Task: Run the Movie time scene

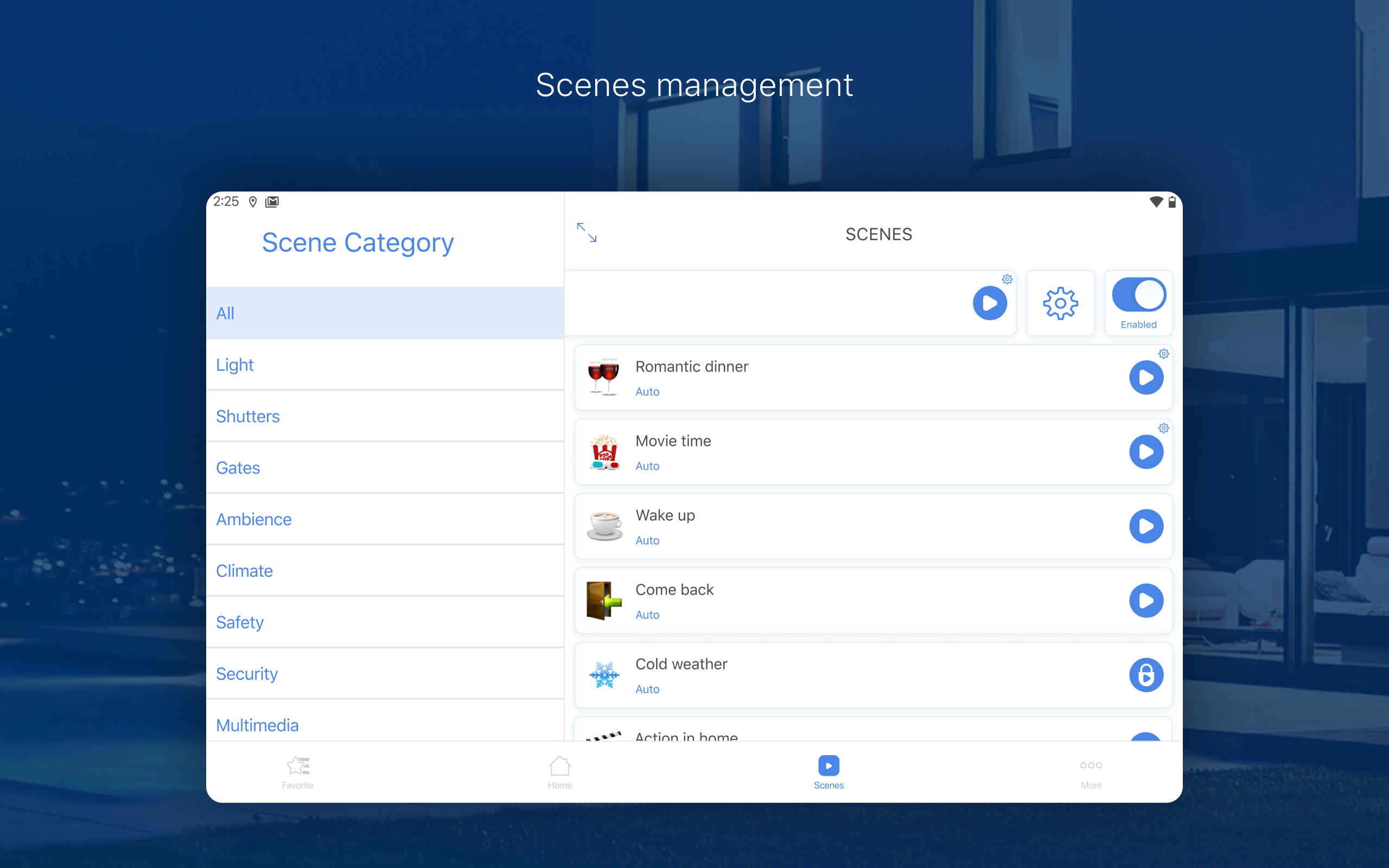Action: (1146, 452)
